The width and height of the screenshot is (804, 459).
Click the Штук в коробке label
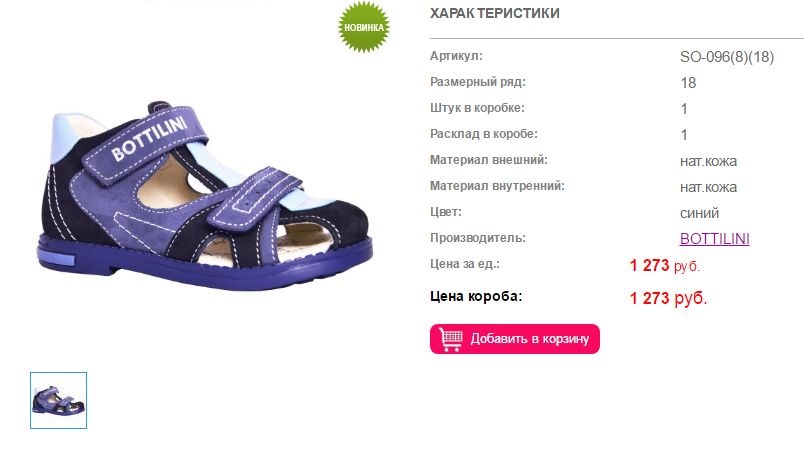click(x=477, y=108)
